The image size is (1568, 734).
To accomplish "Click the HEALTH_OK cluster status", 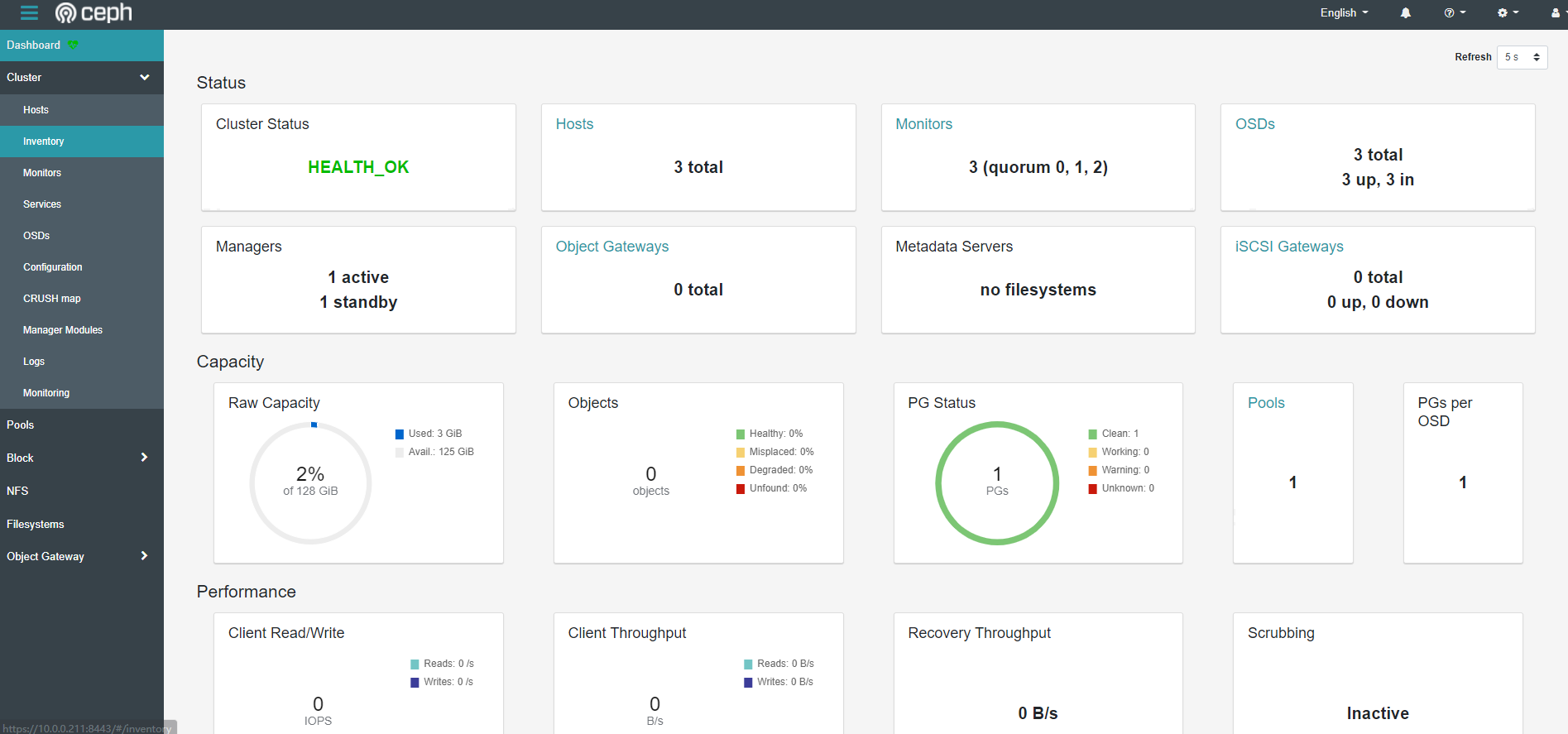I will coord(358,167).
